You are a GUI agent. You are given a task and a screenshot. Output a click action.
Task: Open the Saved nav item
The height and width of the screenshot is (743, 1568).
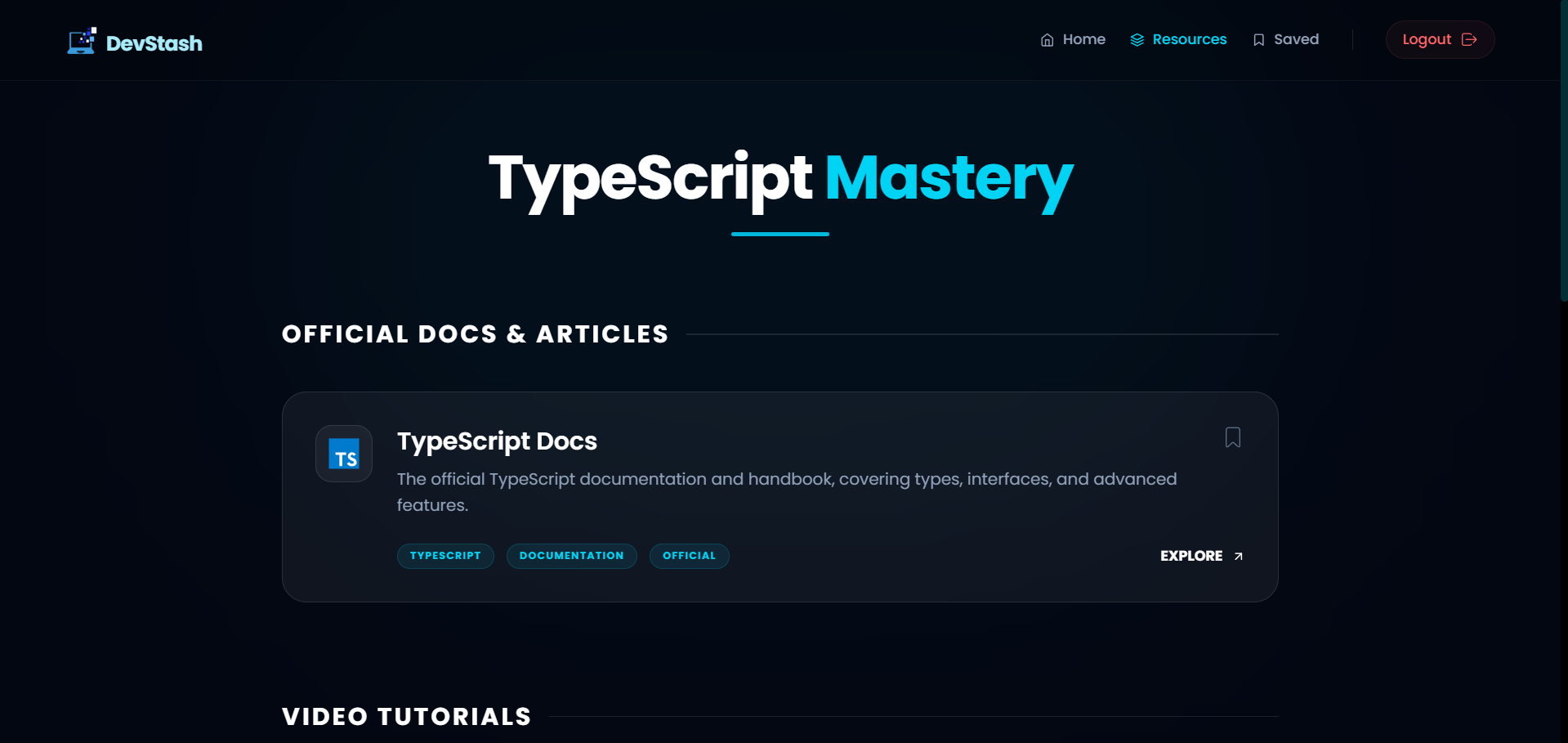(1285, 39)
